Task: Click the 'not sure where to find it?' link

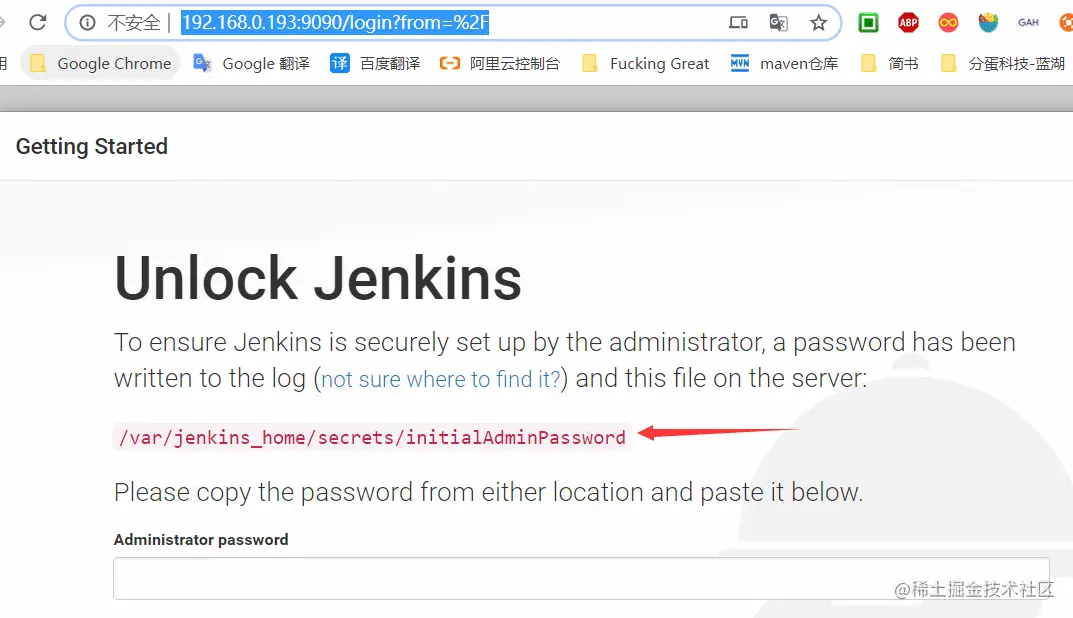Action: 441,378
